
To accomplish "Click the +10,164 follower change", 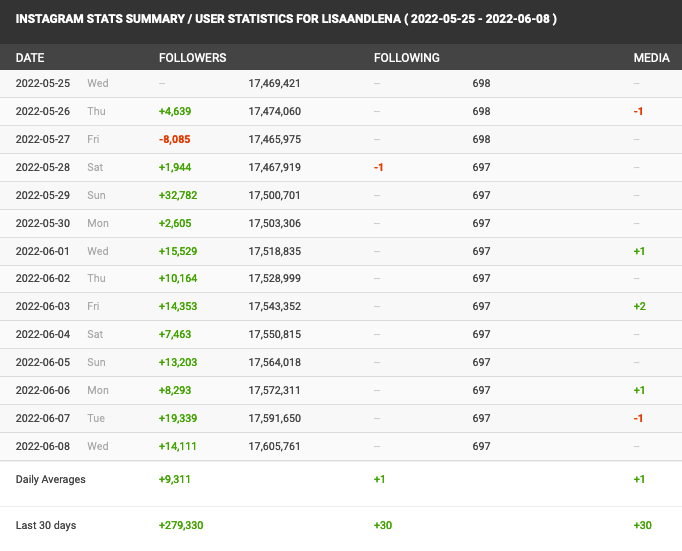I will point(178,278).
